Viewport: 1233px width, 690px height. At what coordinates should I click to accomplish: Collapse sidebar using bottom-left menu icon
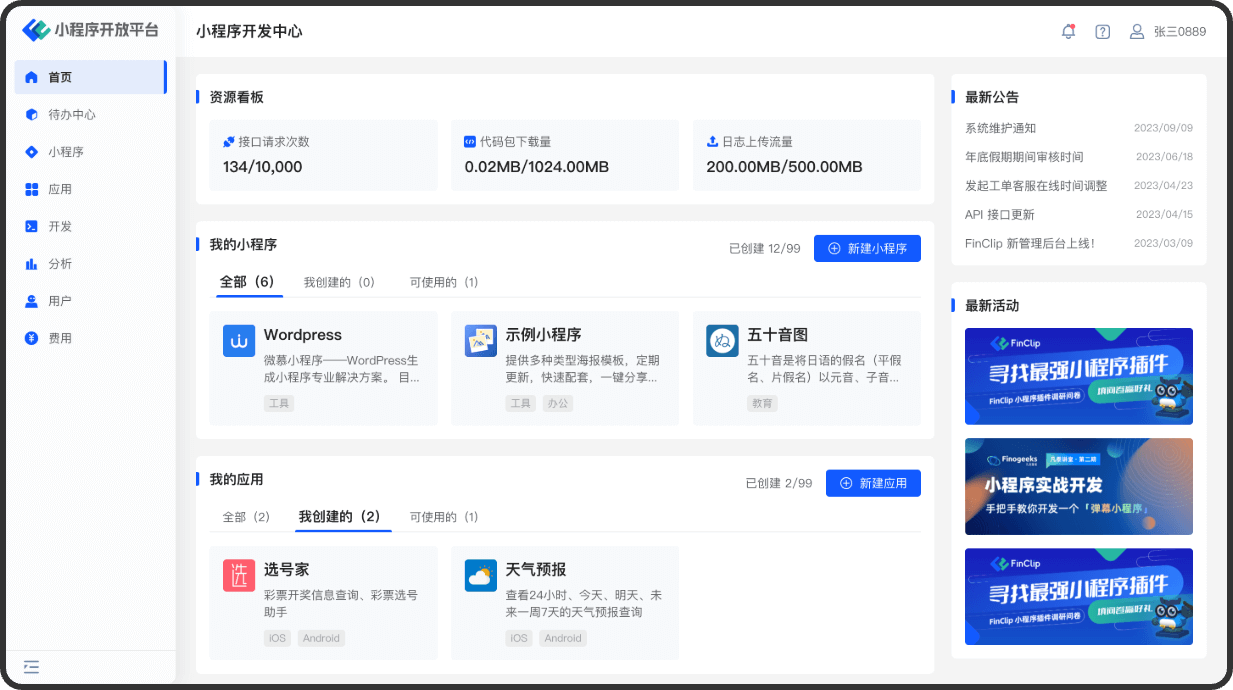click(31, 666)
